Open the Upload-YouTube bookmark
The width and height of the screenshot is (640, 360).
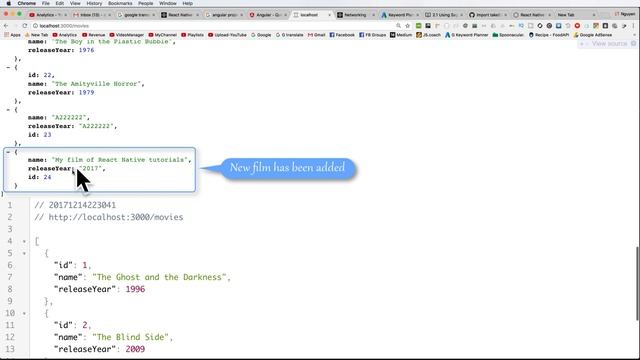pos(227,35)
